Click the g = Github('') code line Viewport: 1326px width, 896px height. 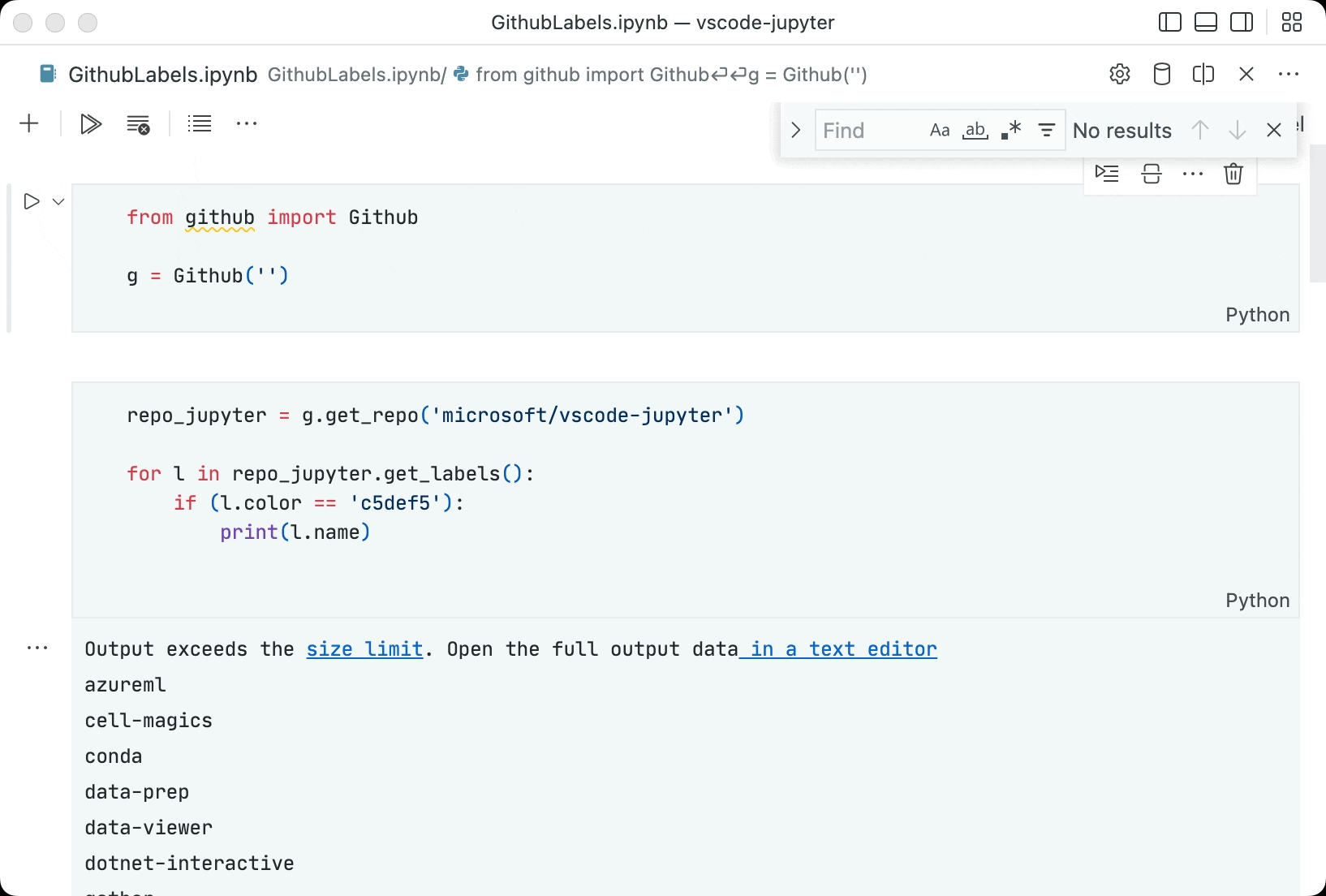pyautogui.click(x=208, y=276)
